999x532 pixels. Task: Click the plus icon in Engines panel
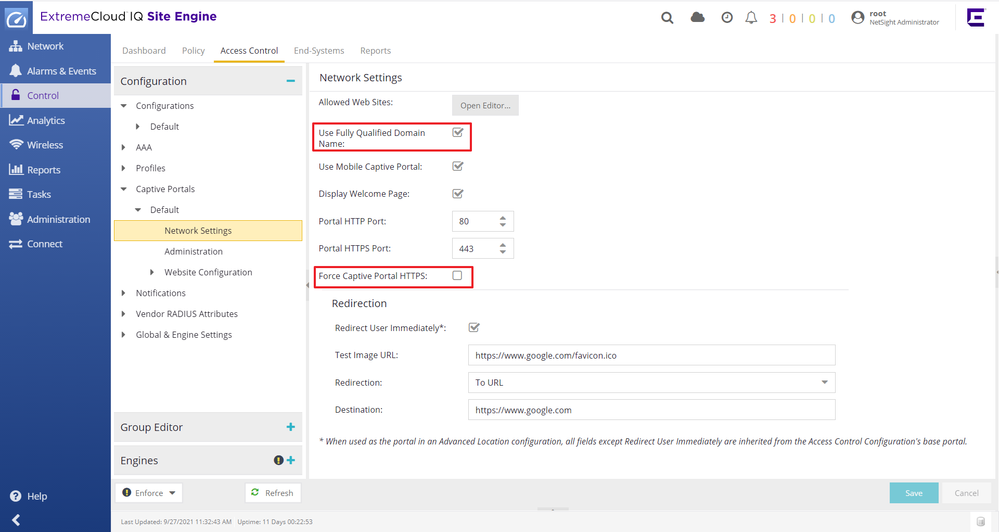pos(291,460)
